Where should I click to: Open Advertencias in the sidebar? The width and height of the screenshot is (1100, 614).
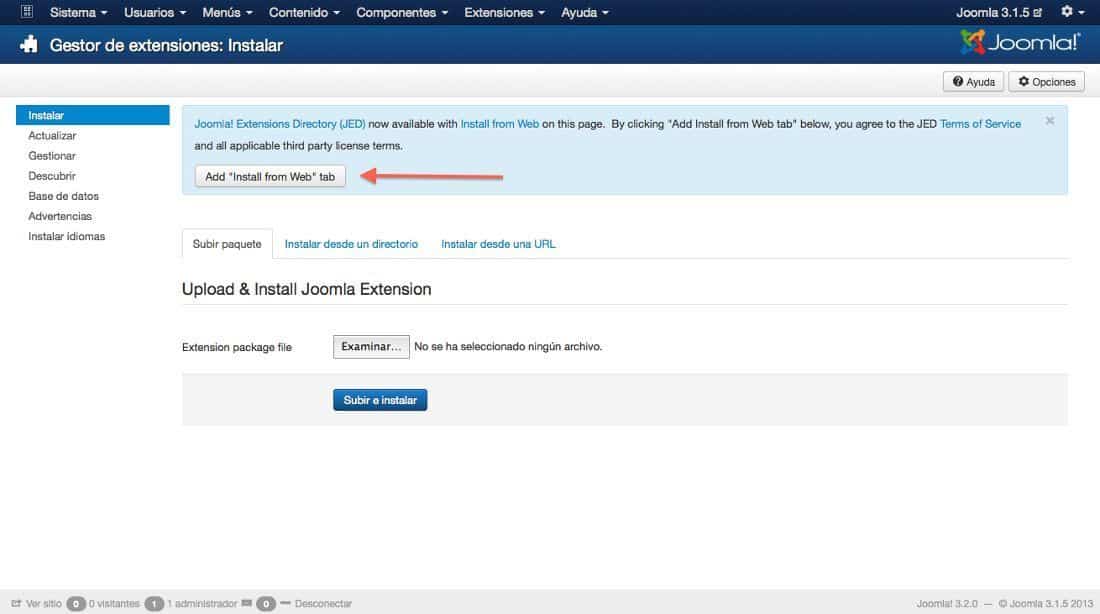tap(60, 216)
